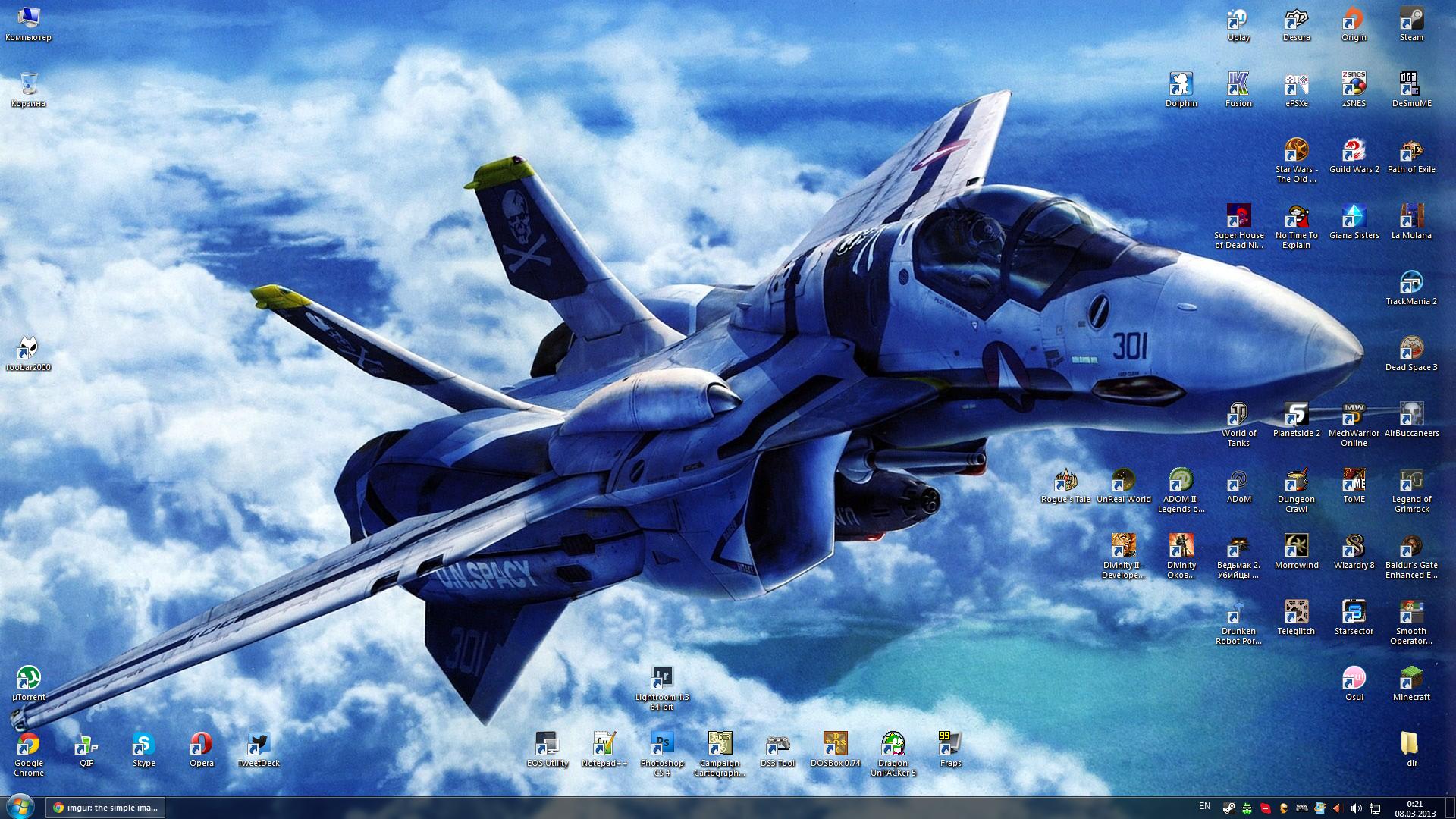This screenshot has width=1456, height=819.
Task: Launch Dolphin emulator from desktop
Action: click(x=1181, y=86)
